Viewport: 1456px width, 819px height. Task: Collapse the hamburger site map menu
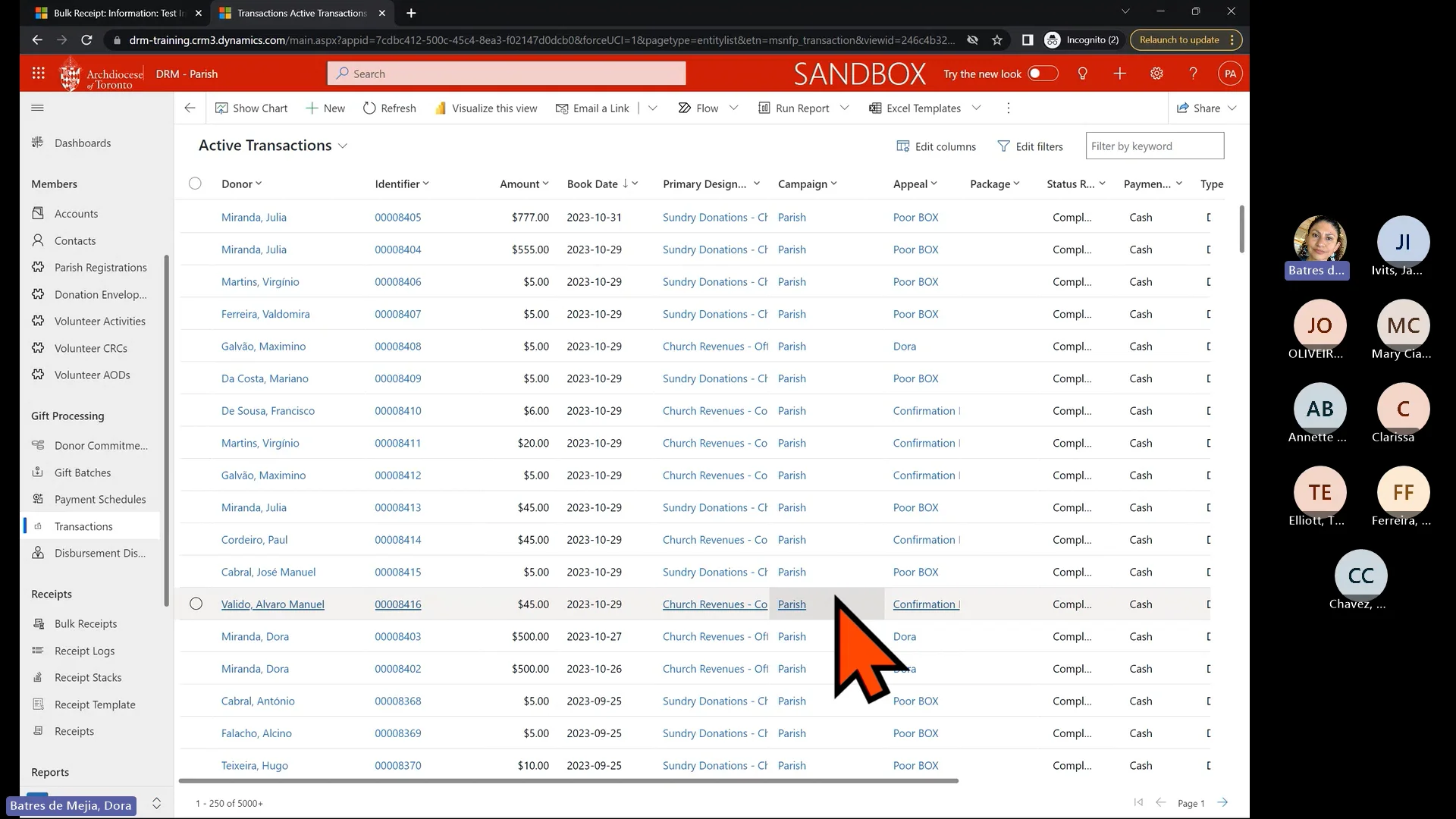[37, 108]
